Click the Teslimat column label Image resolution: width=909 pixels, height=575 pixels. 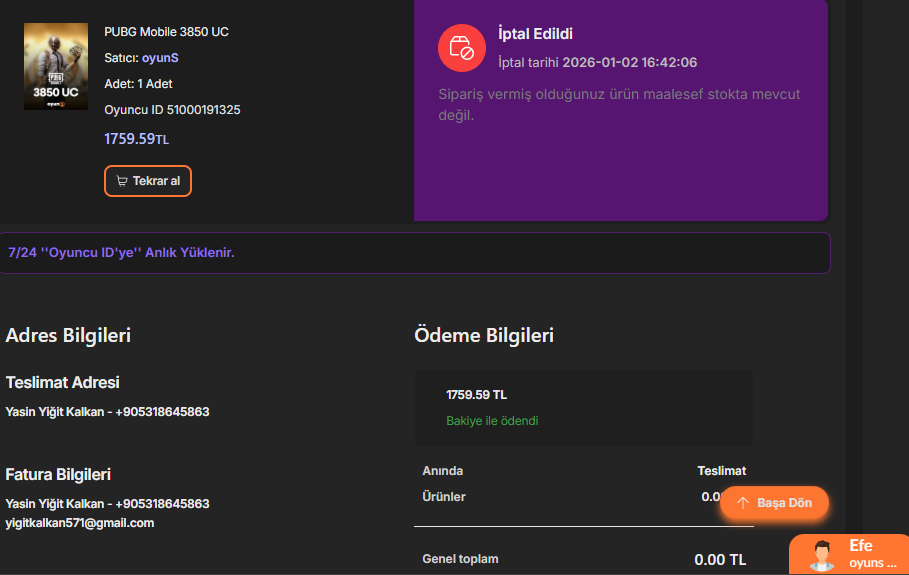pyautogui.click(x=721, y=471)
